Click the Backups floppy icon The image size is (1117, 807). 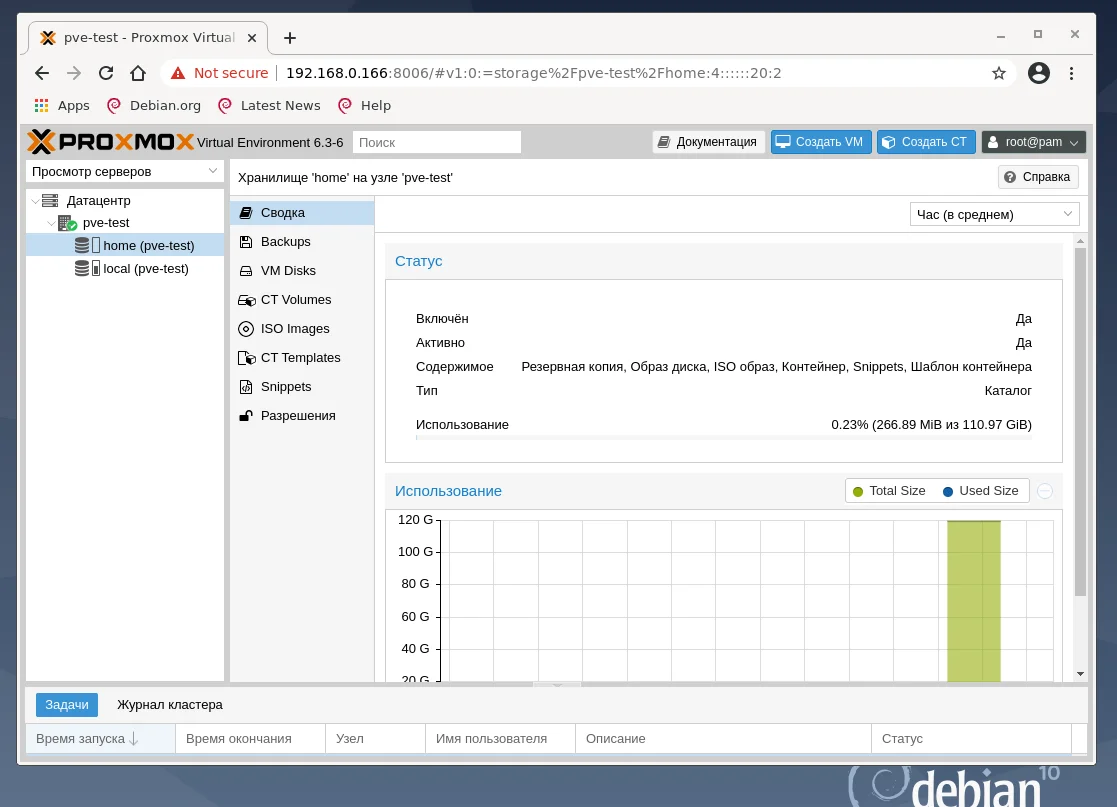pos(246,241)
